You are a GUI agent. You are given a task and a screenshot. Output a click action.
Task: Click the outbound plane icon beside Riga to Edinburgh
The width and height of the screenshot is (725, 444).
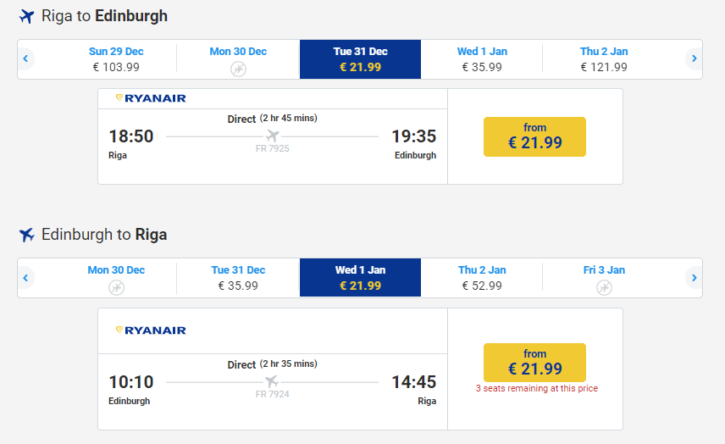[x=27, y=16]
